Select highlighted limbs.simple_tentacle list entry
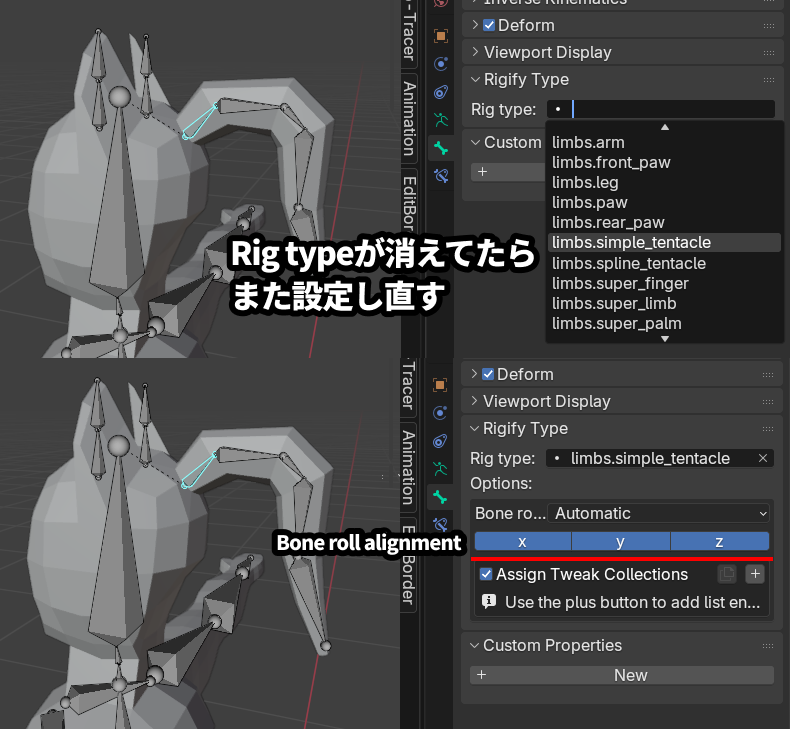This screenshot has width=790, height=729. 664,243
